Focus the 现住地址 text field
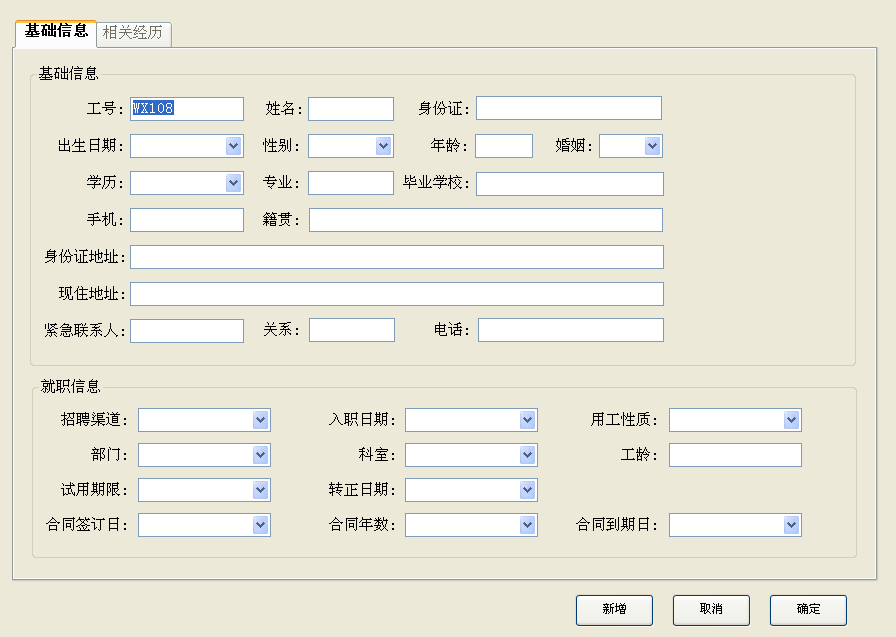Image resolution: width=896 pixels, height=637 pixels. (397, 294)
